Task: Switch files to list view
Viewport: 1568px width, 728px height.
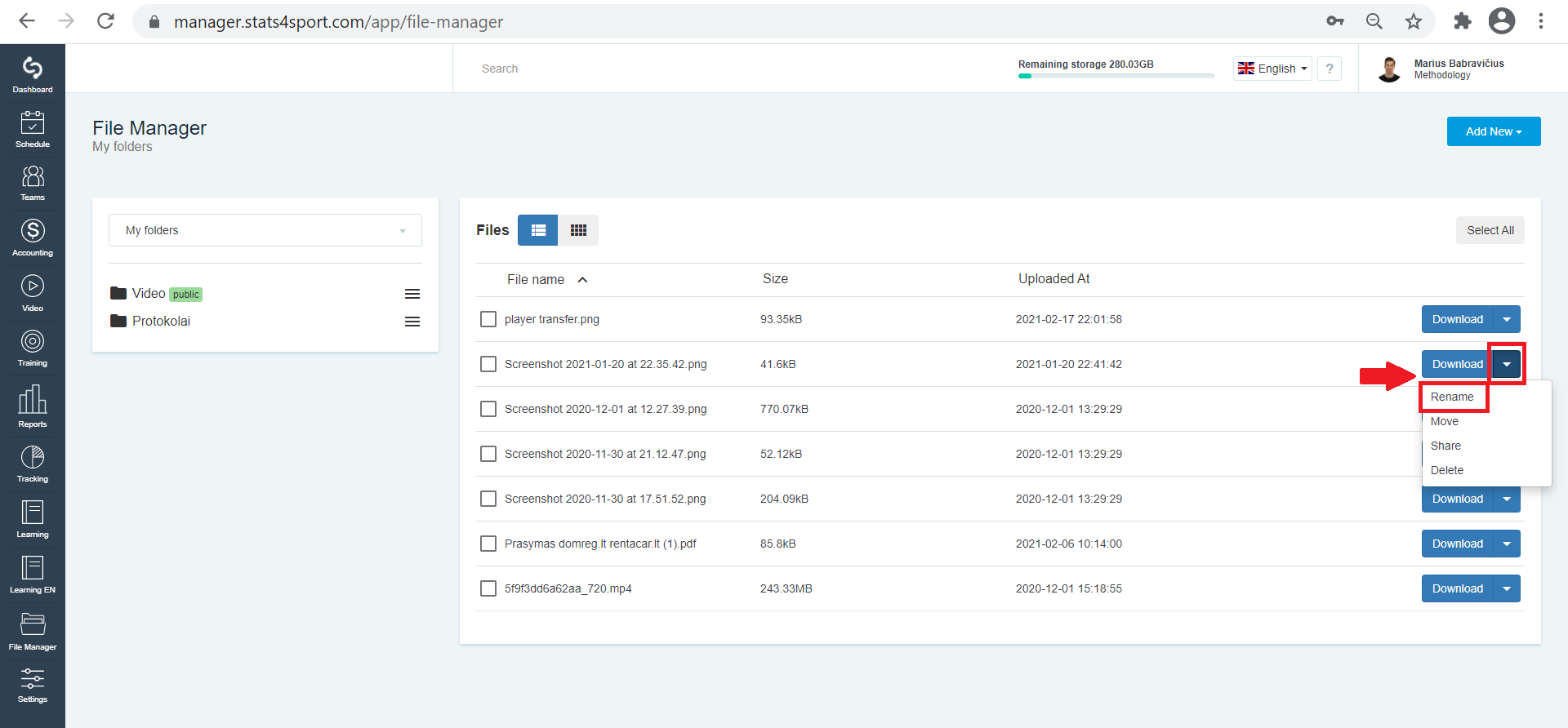Action: 538,230
